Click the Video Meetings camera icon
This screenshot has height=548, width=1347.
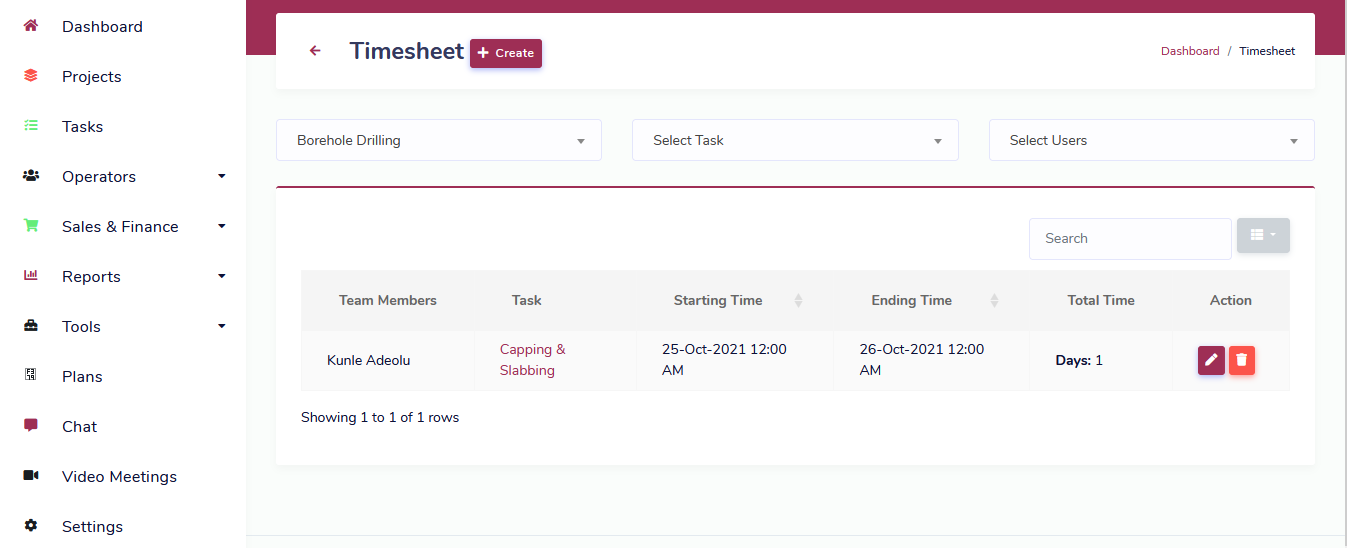click(31, 476)
